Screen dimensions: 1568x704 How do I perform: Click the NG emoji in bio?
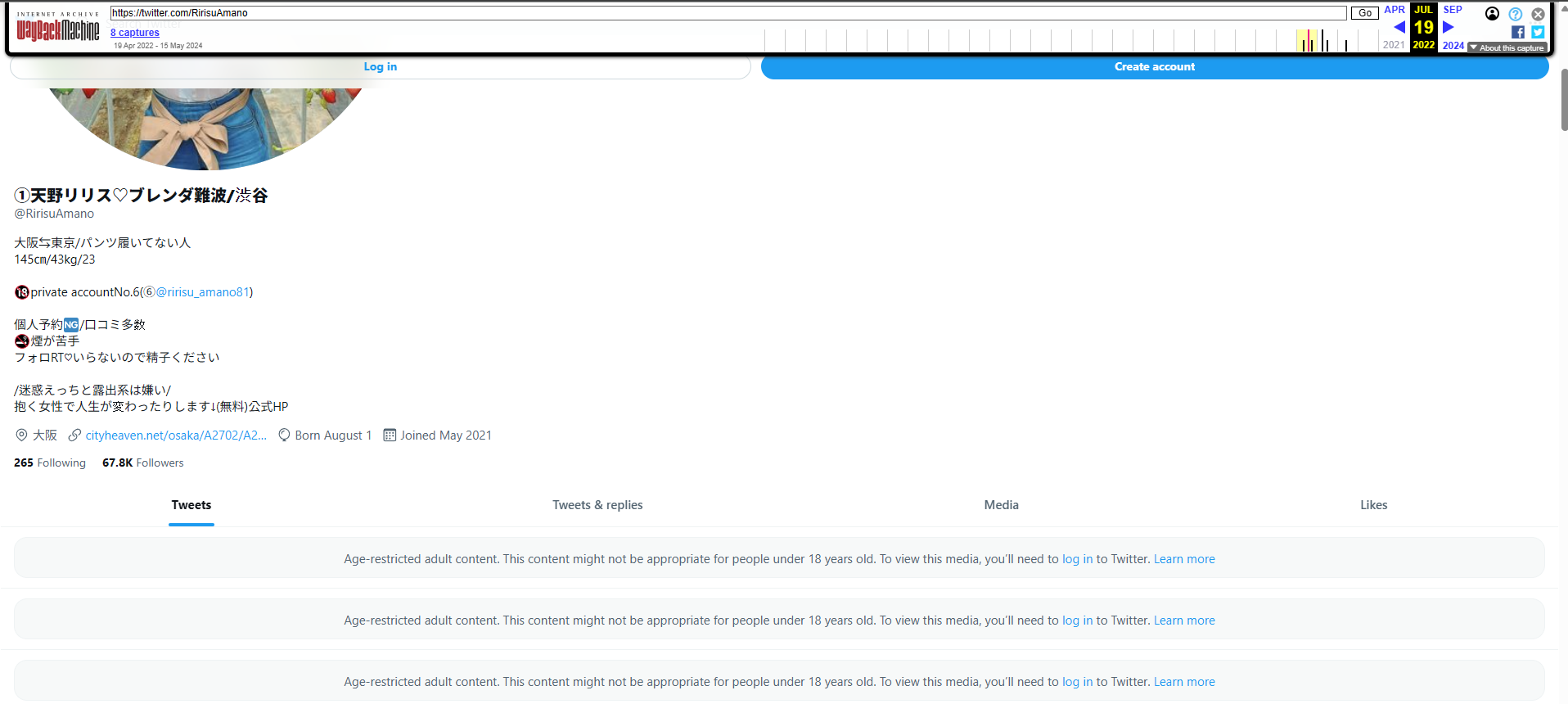tap(71, 325)
